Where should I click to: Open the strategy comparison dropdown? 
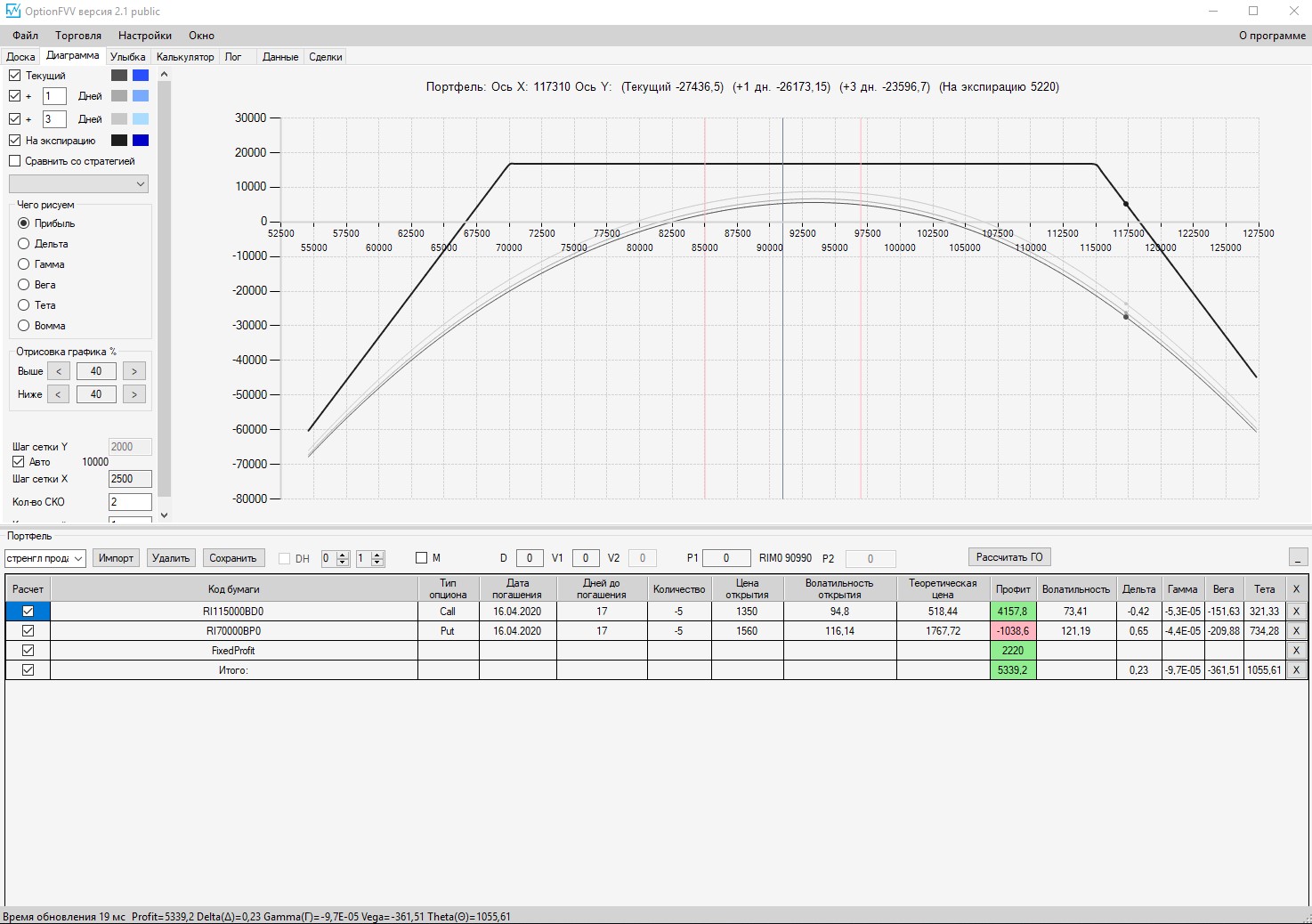tap(78, 184)
